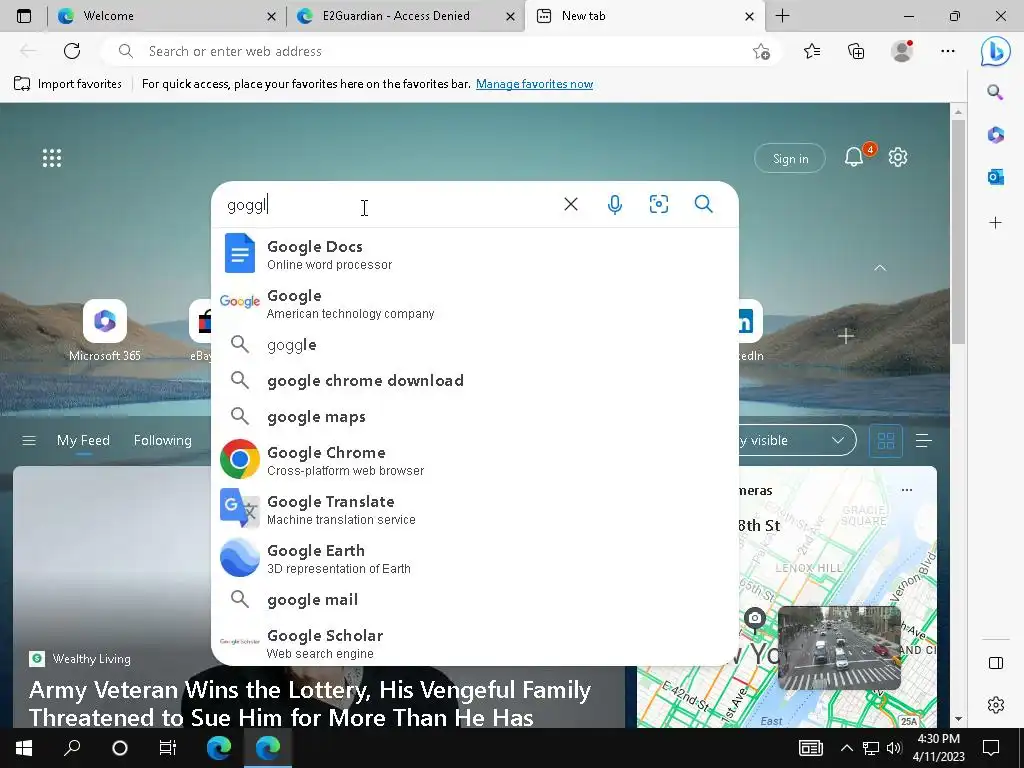Screen dimensions: 1024x768
Task: Open Manage favorites now link
Action: click(534, 84)
